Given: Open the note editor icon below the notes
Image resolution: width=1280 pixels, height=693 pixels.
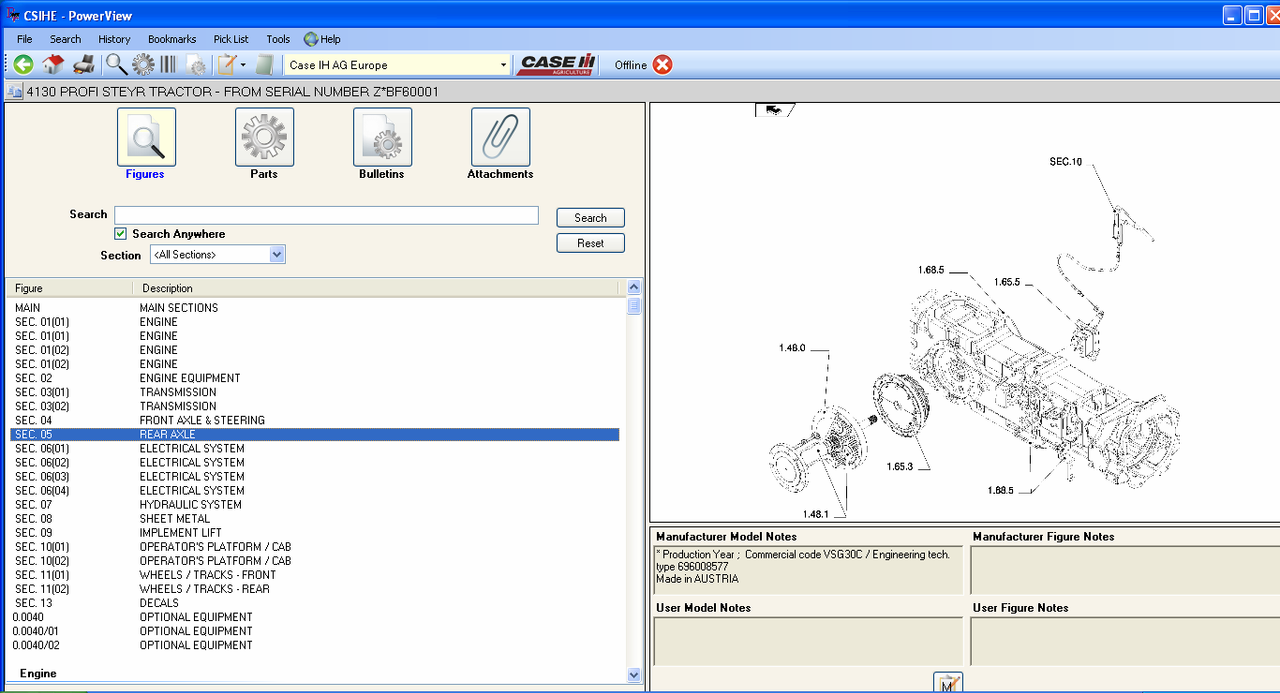Looking at the screenshot, I should point(947,682).
